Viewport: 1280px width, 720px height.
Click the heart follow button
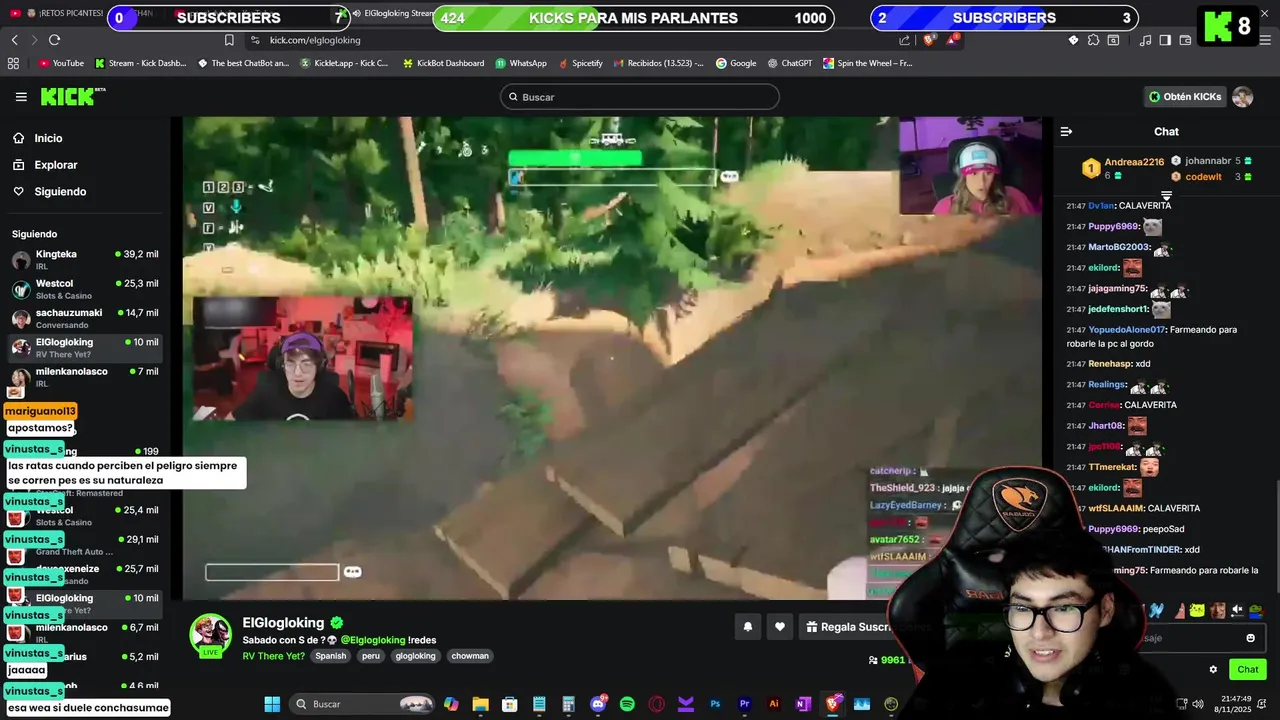click(x=780, y=627)
